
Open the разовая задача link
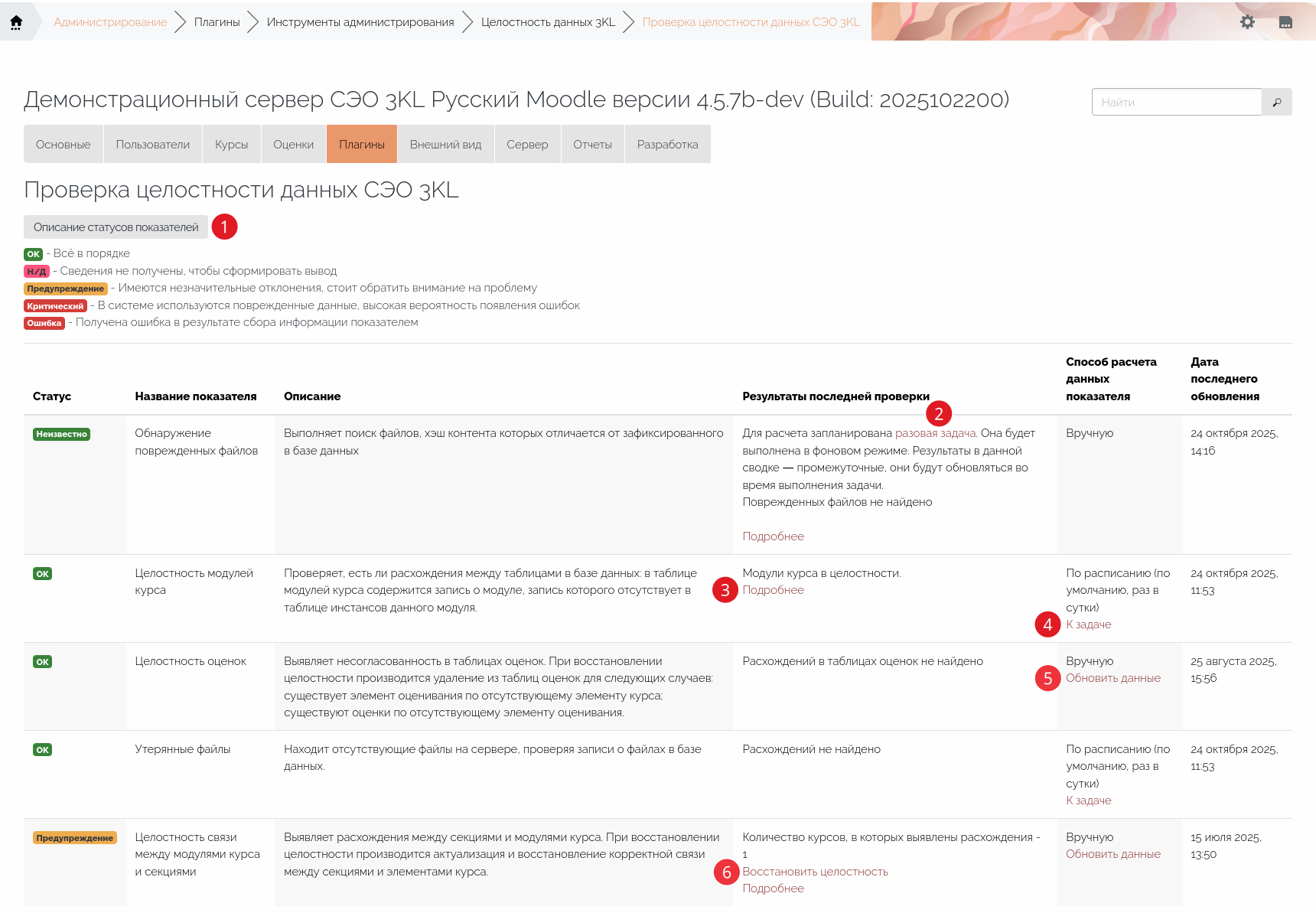[x=935, y=433]
